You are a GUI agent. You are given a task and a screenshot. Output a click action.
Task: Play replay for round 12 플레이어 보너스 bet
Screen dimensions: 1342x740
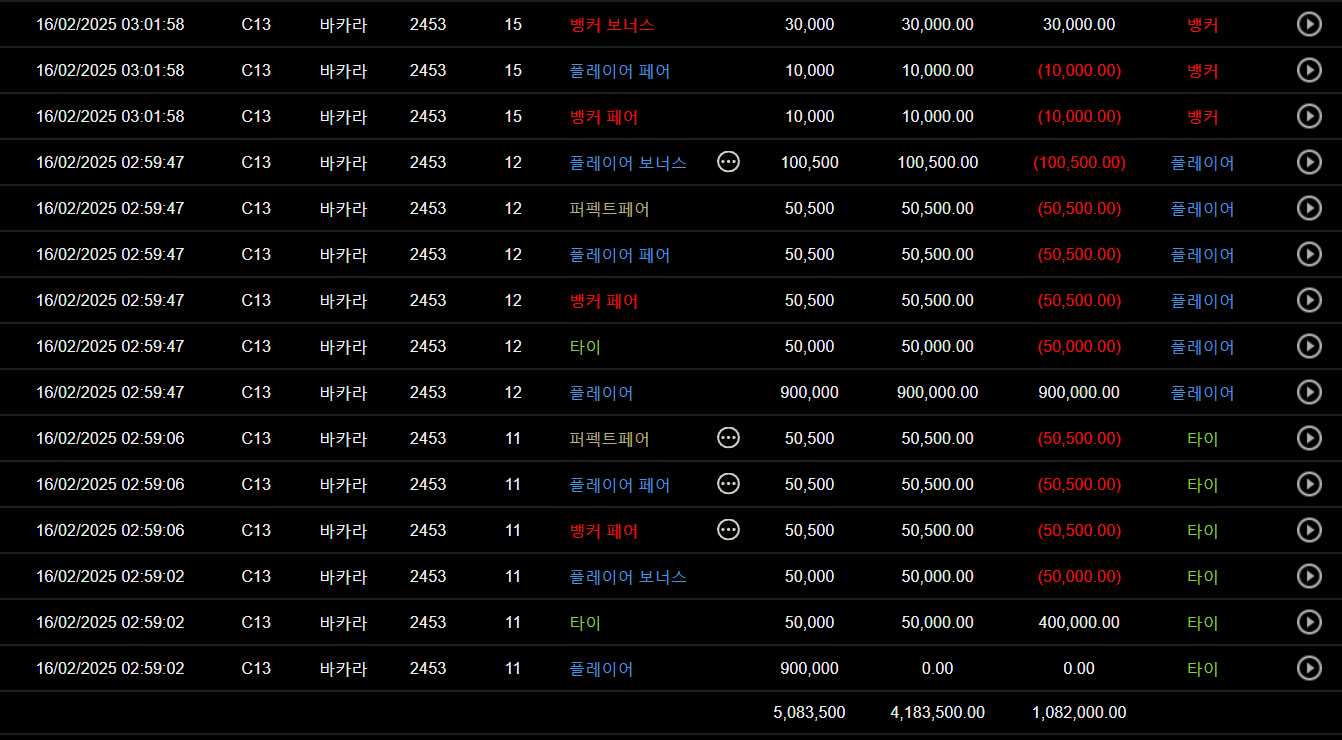[1309, 162]
